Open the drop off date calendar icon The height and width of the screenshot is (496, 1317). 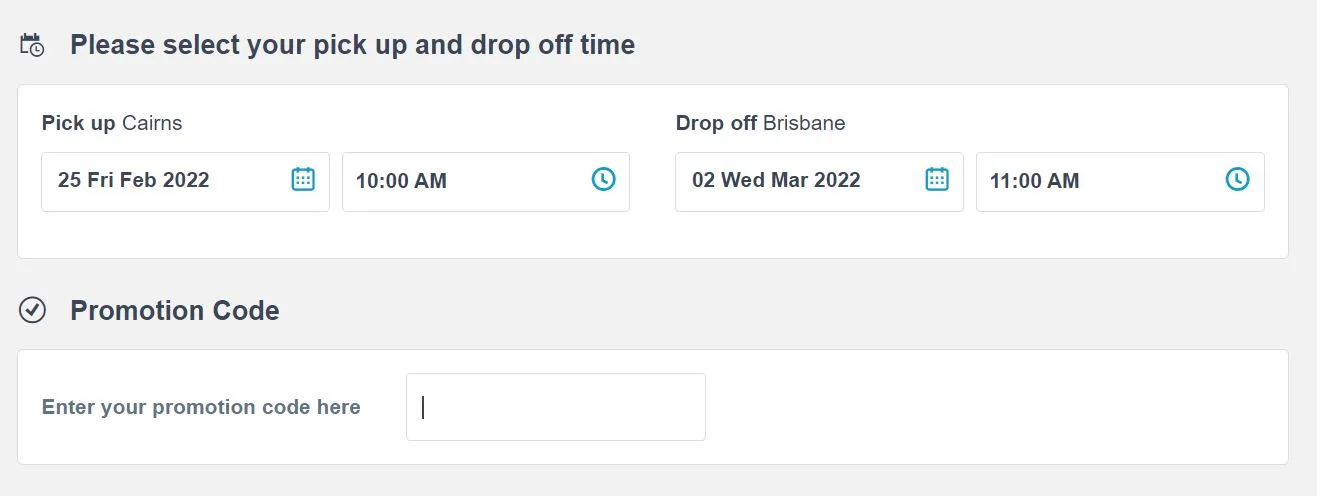[x=937, y=180]
